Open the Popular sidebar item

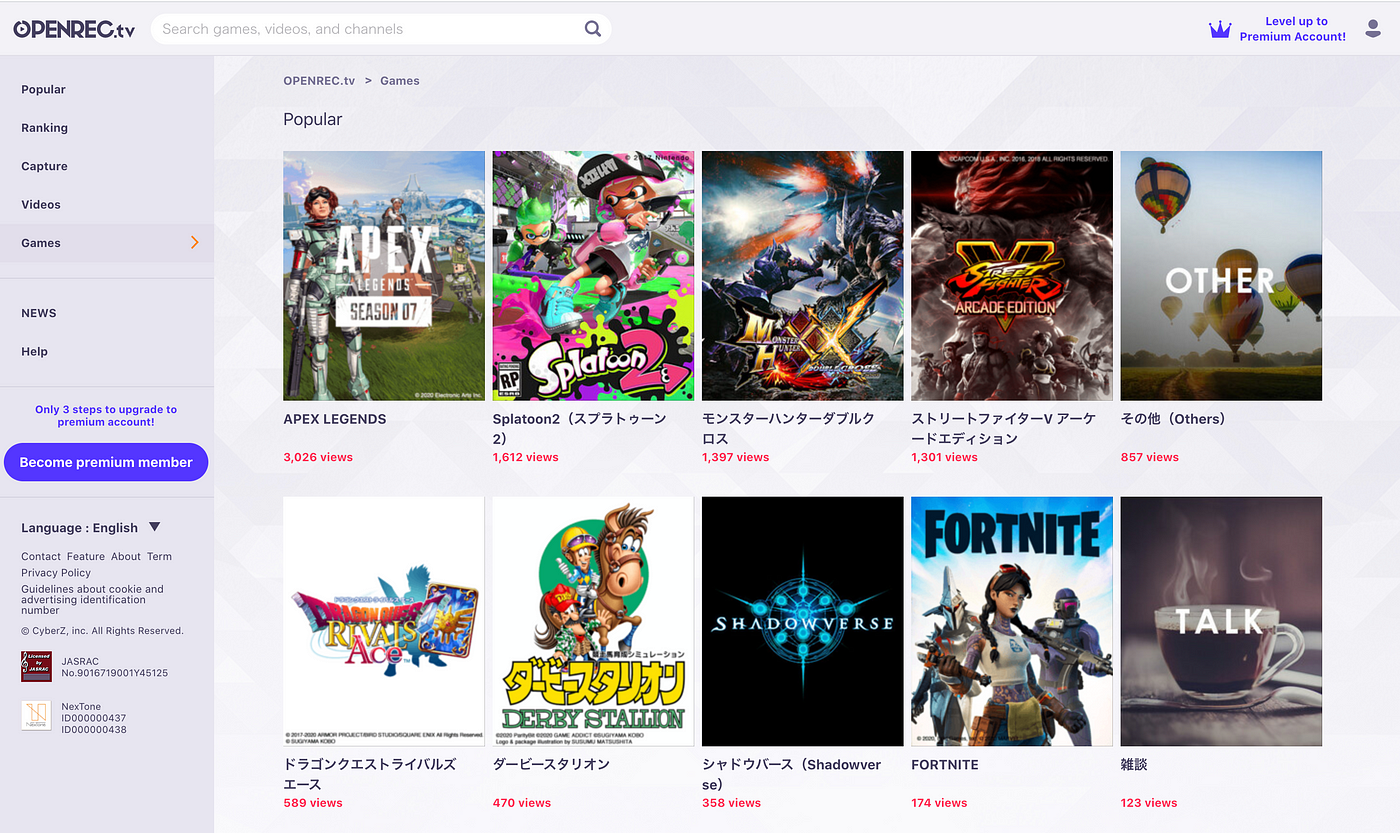click(x=43, y=89)
